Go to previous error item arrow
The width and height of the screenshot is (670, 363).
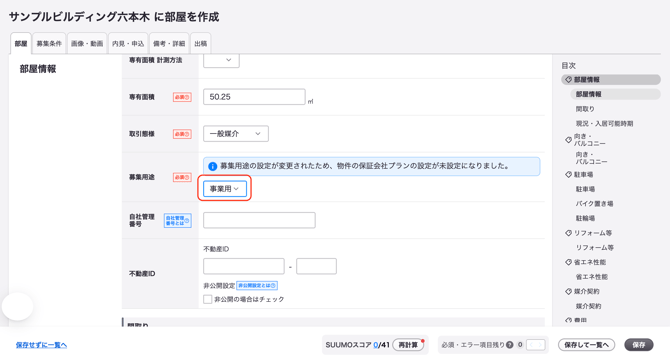532,345
